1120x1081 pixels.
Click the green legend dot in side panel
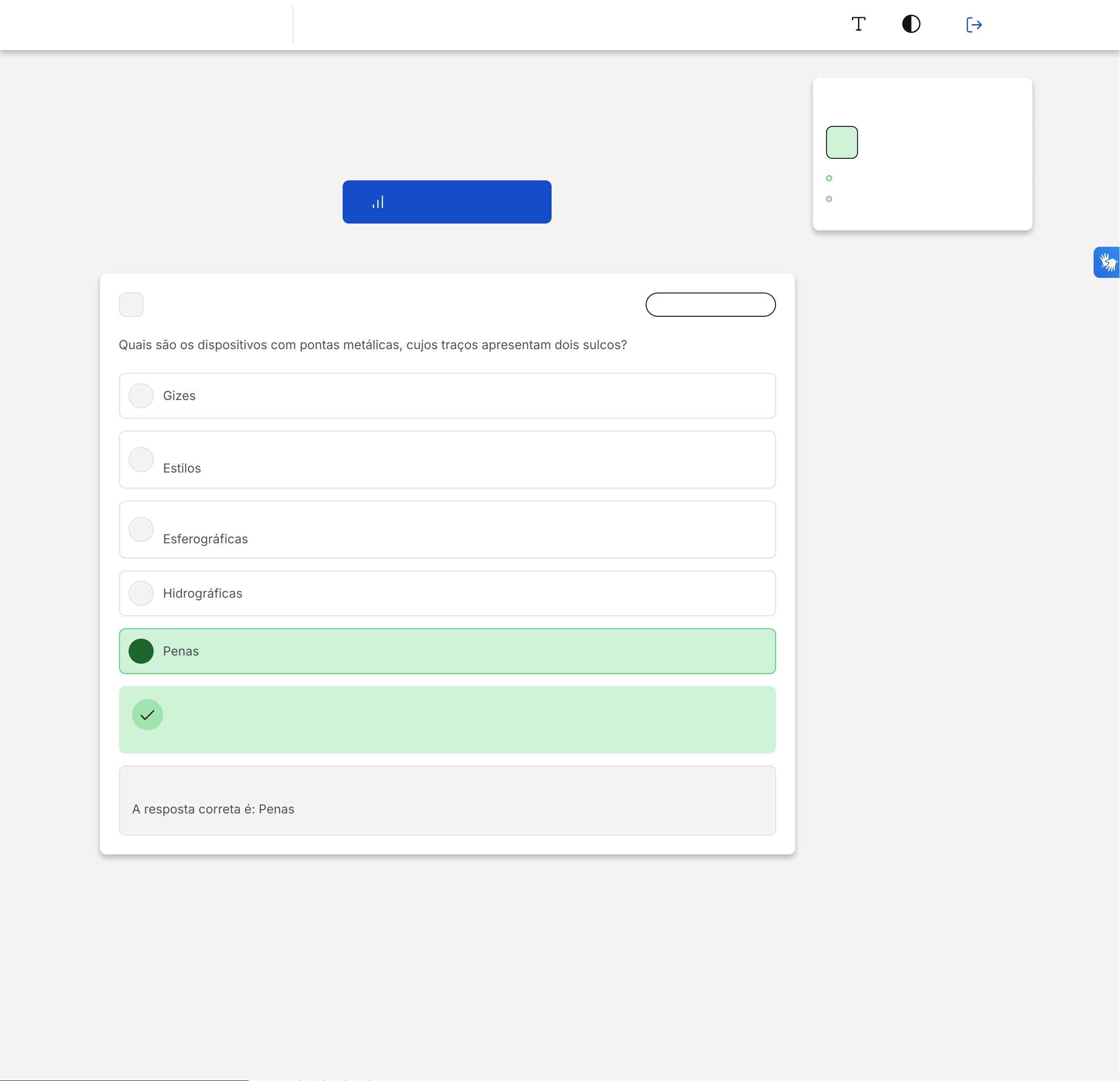(x=829, y=178)
